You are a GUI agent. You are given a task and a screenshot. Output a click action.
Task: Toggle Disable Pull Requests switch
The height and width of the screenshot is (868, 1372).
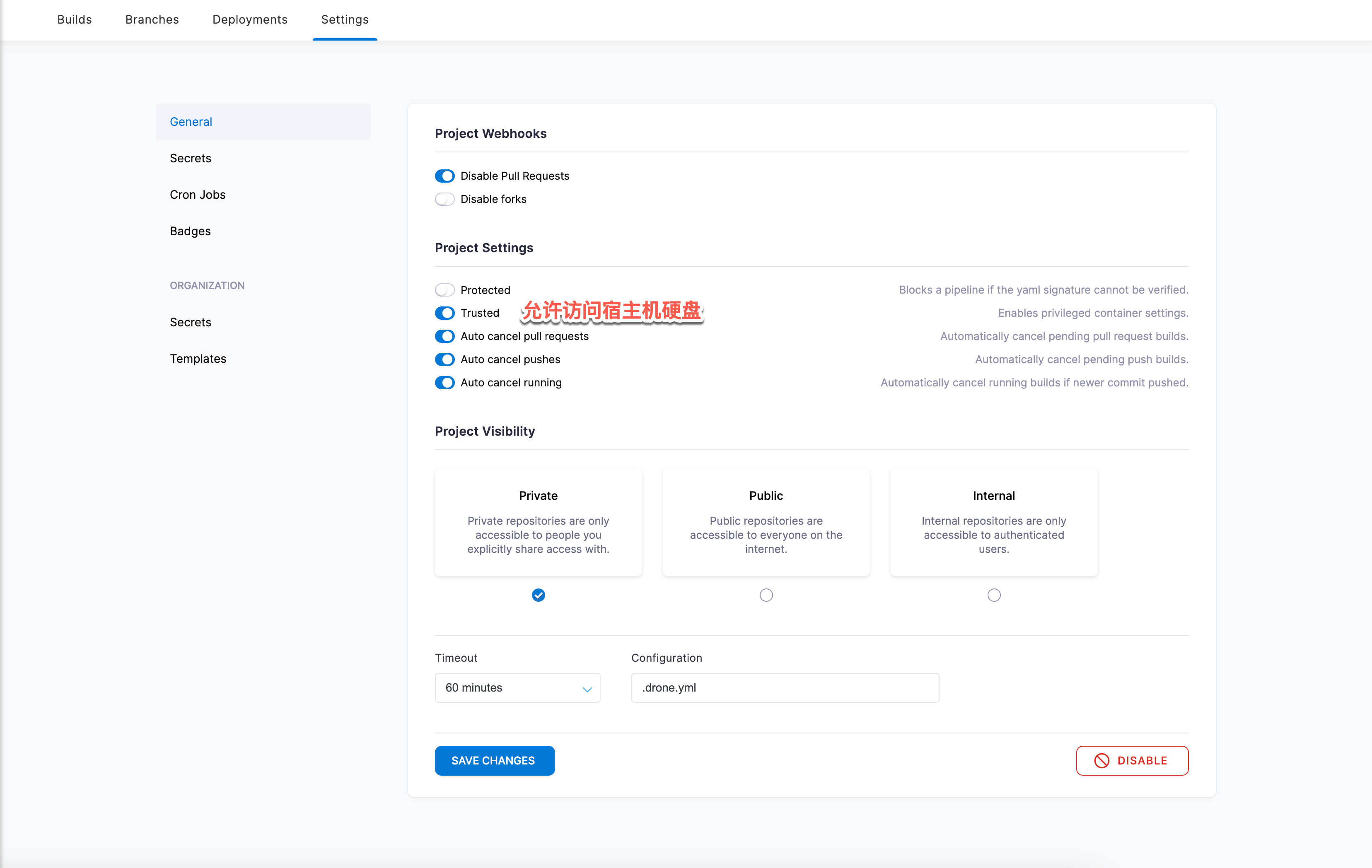[x=444, y=176]
